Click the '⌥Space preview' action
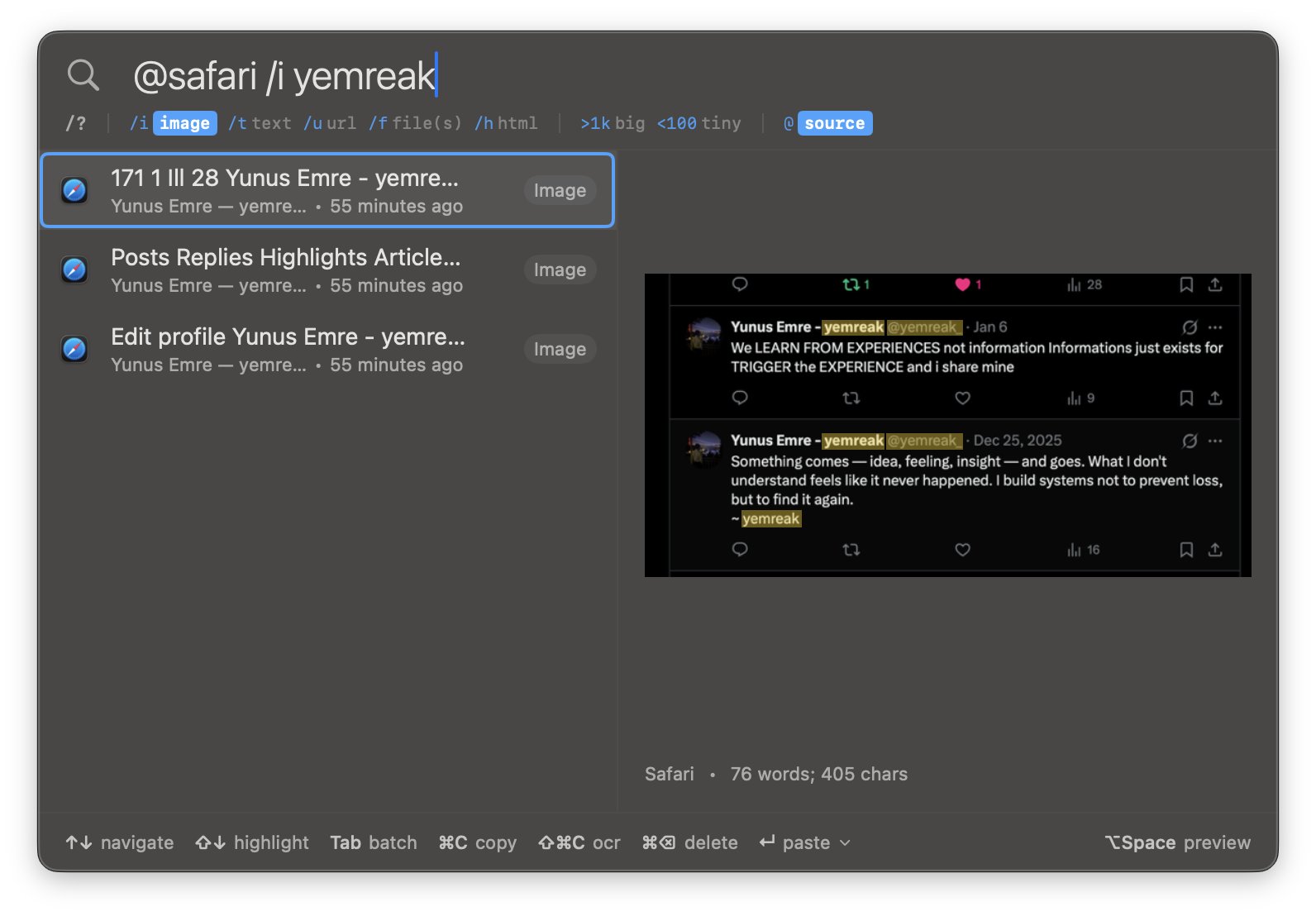 point(1177,842)
